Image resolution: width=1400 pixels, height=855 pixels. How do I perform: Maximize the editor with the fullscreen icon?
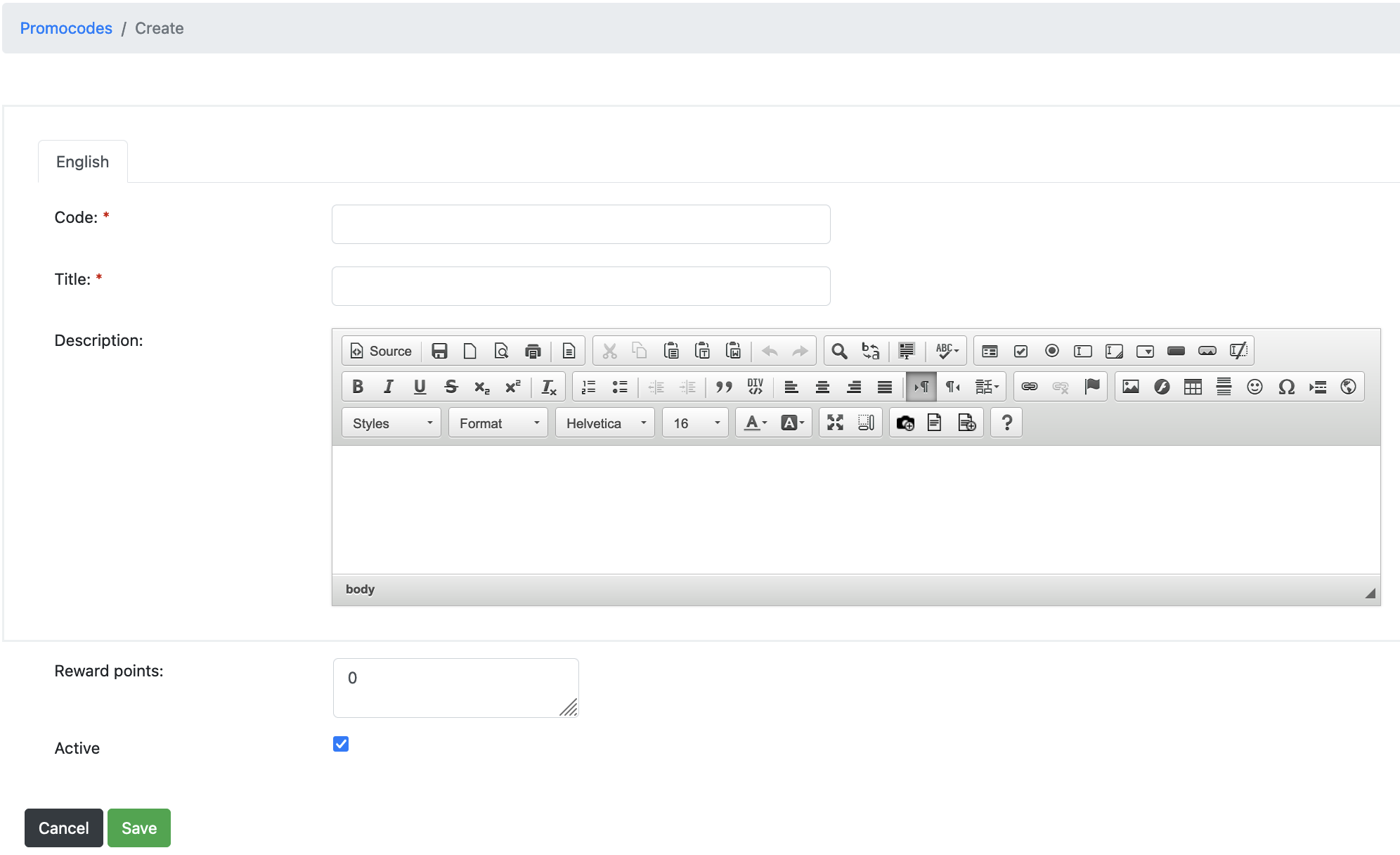pyautogui.click(x=835, y=423)
